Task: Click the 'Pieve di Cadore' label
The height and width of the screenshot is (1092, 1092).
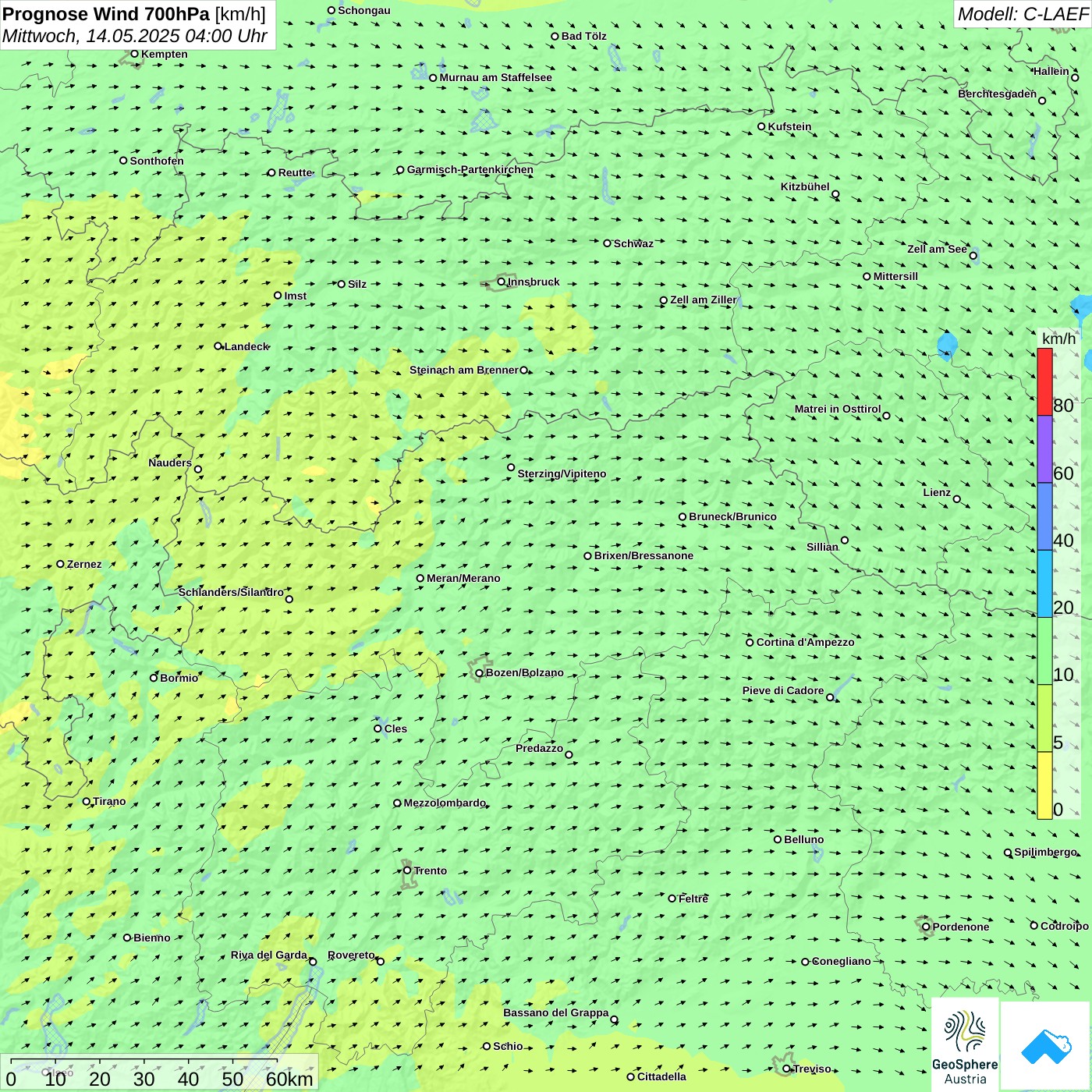Action: 783,690
